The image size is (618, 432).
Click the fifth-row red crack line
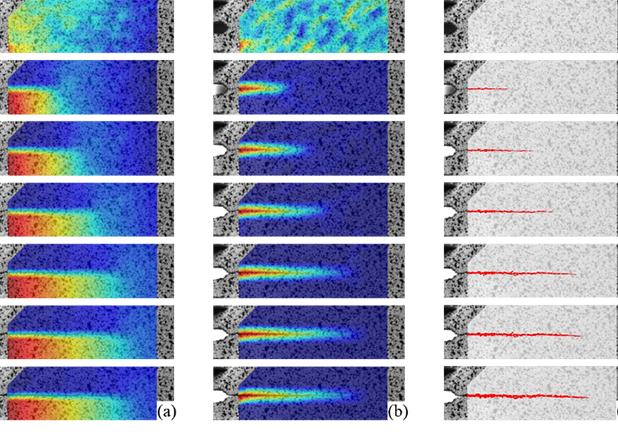(520, 273)
